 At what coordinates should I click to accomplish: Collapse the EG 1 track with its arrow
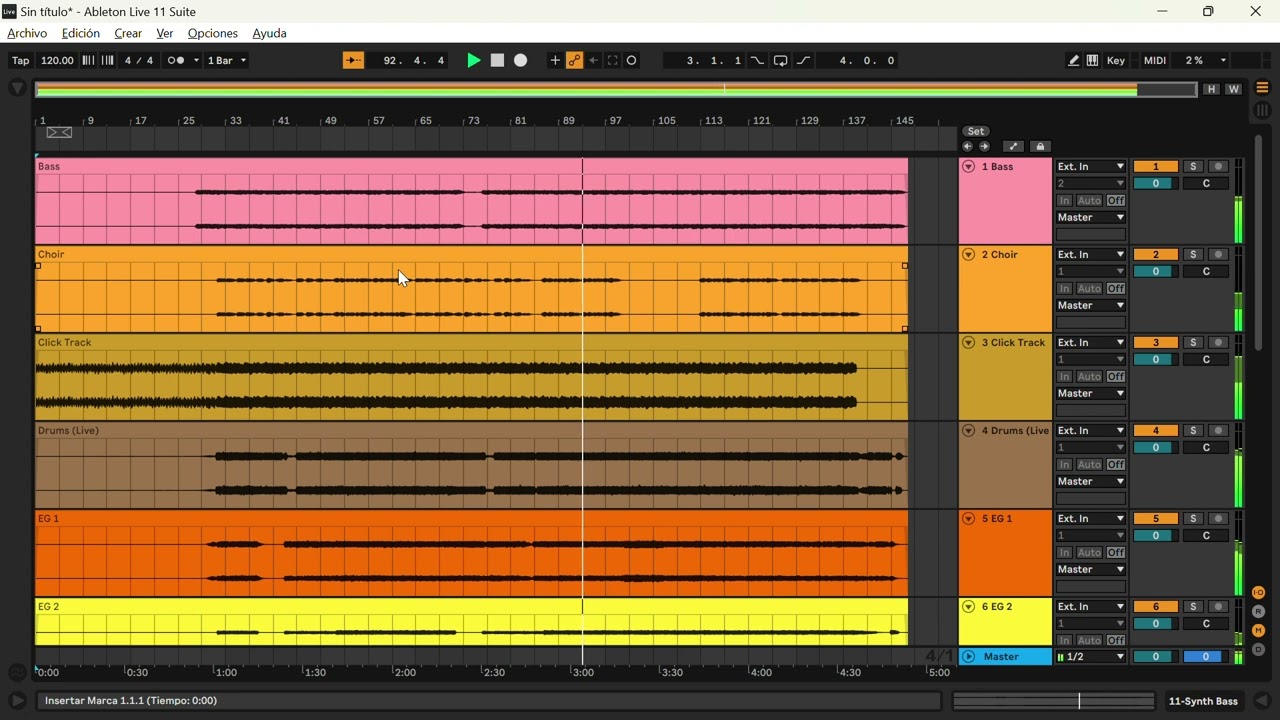click(968, 519)
